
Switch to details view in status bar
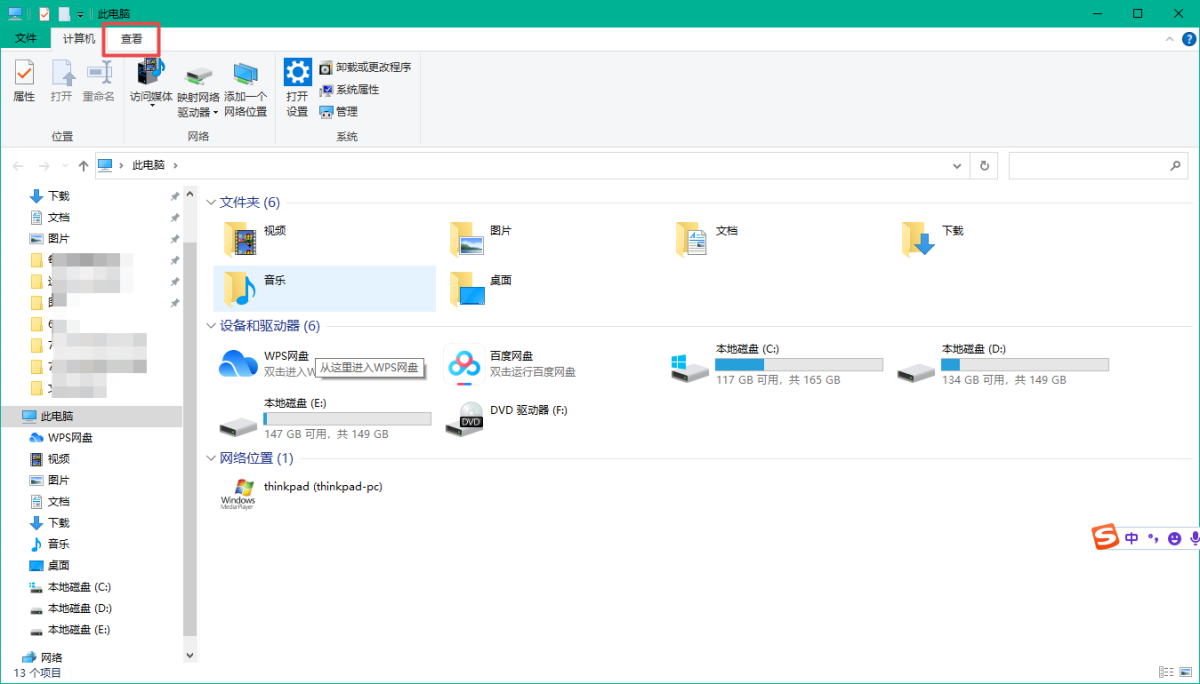[1165, 672]
